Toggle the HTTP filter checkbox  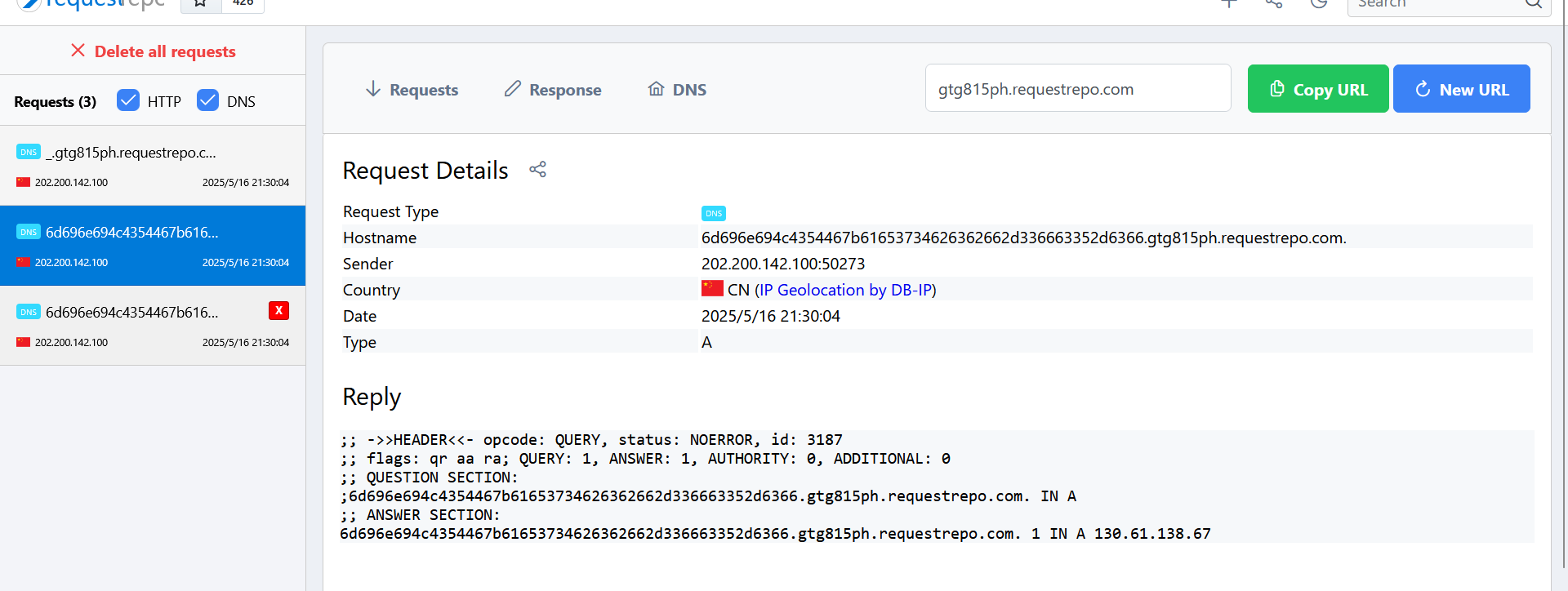(128, 100)
